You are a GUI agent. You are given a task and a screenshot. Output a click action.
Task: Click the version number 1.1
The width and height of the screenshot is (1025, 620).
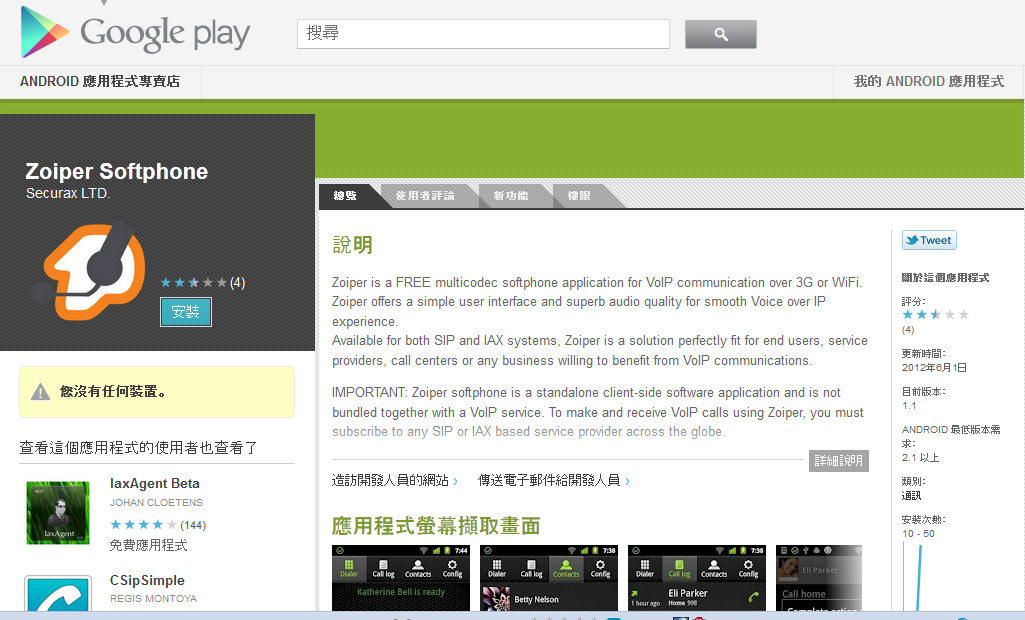(x=909, y=405)
